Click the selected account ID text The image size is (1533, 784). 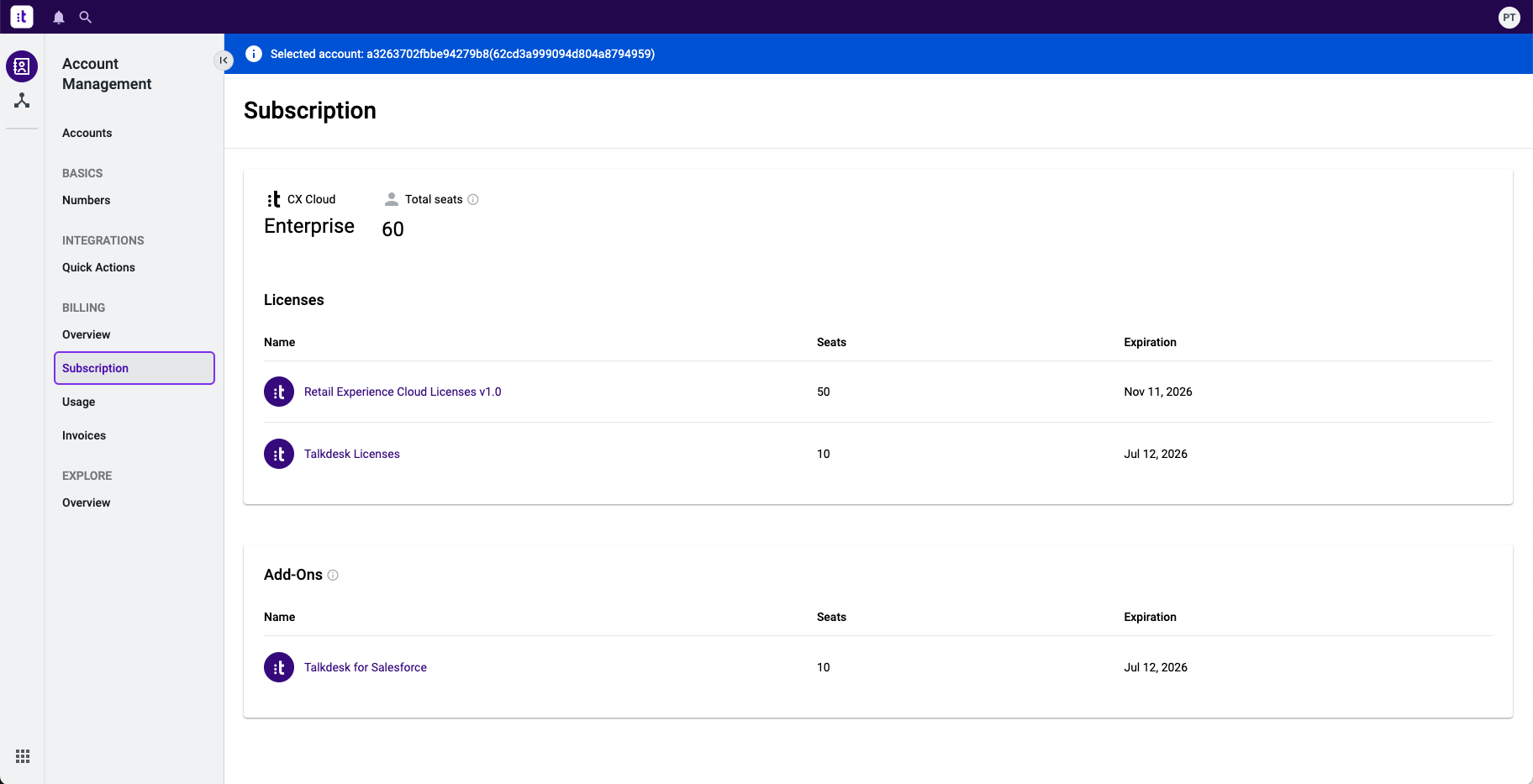pos(510,54)
